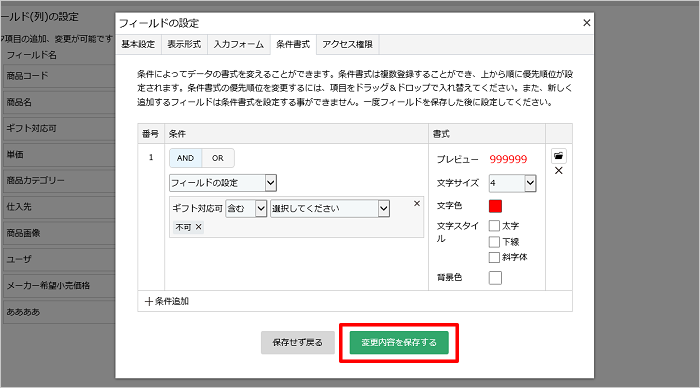Viewport: 700px width, 388px height.
Task: Switch to the 表示形式 tab
Action: click(184, 44)
